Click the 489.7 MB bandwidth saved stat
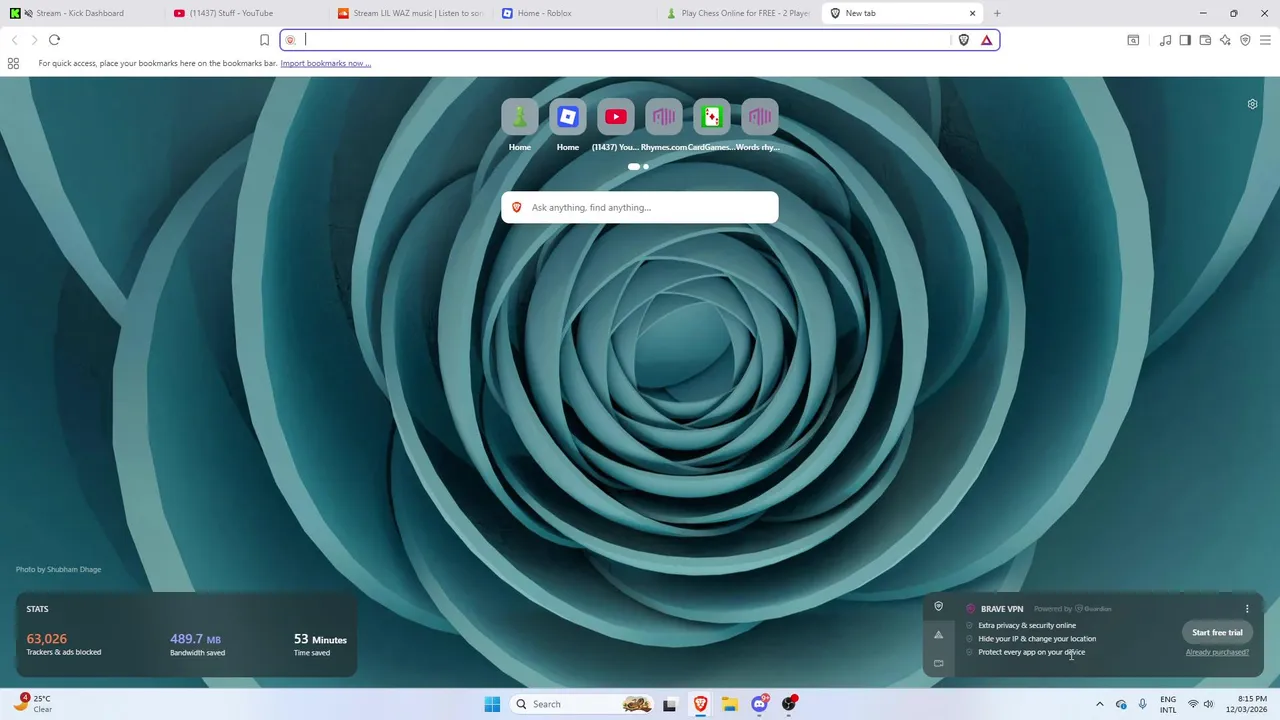 [x=197, y=644]
